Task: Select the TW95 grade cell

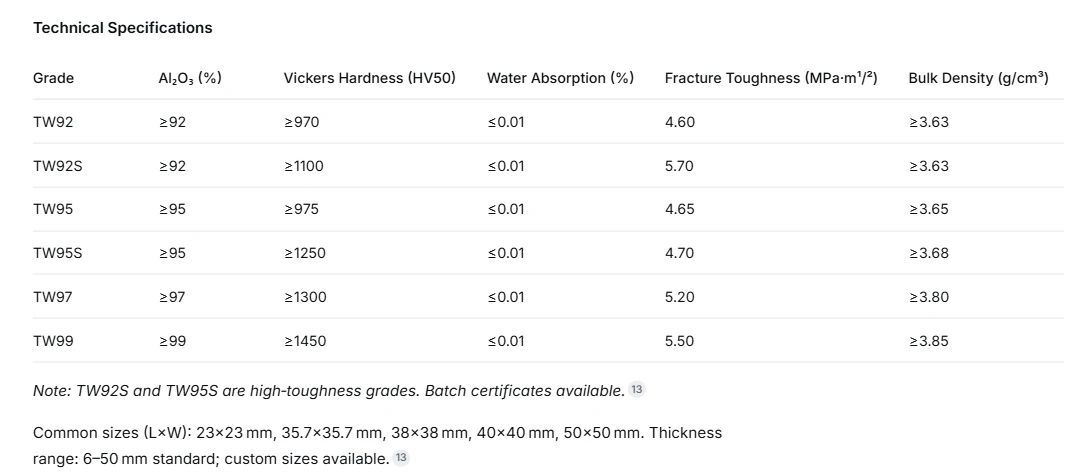Action: click(x=53, y=209)
